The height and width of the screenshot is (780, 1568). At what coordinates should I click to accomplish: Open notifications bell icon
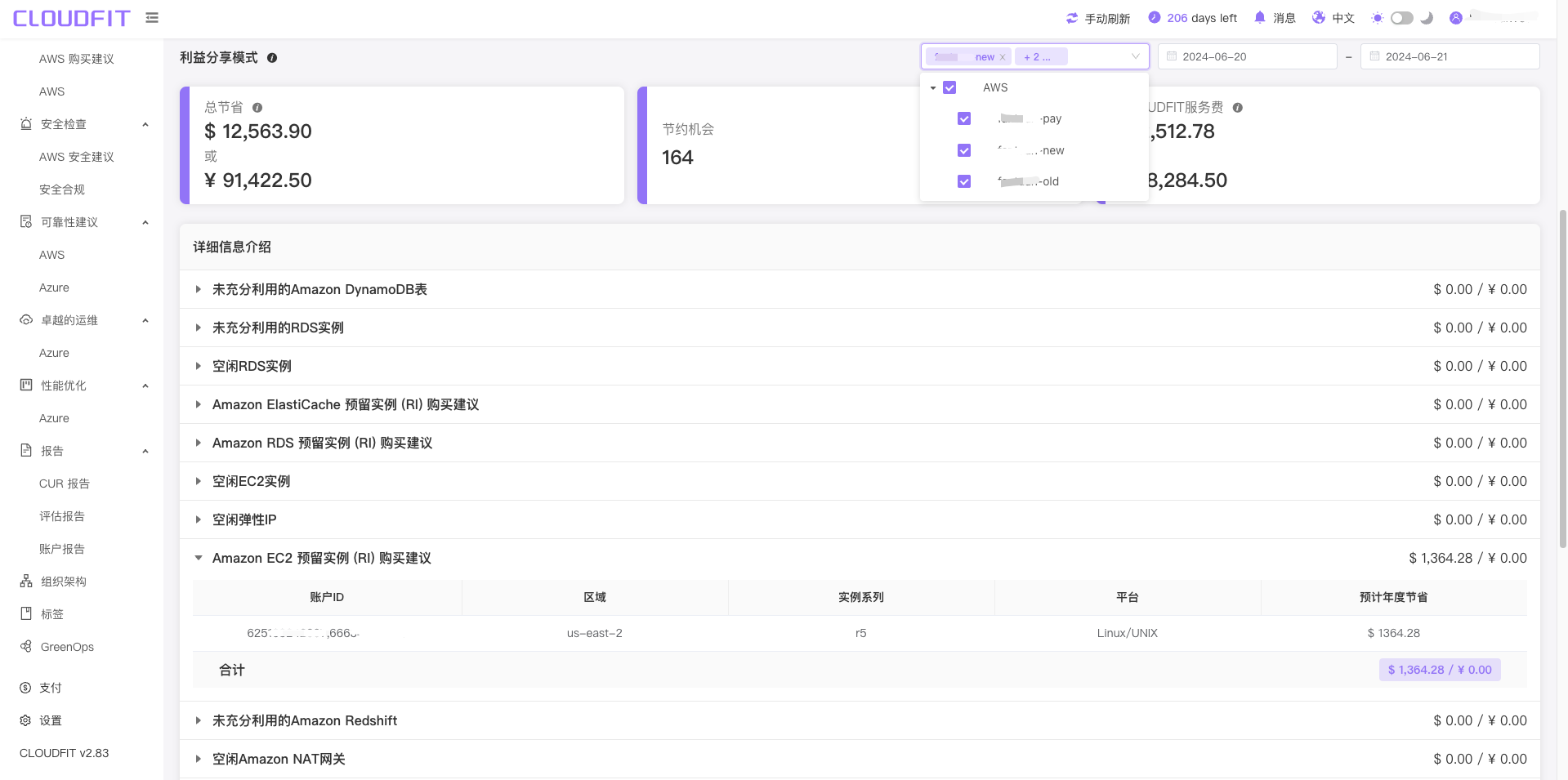[1260, 17]
